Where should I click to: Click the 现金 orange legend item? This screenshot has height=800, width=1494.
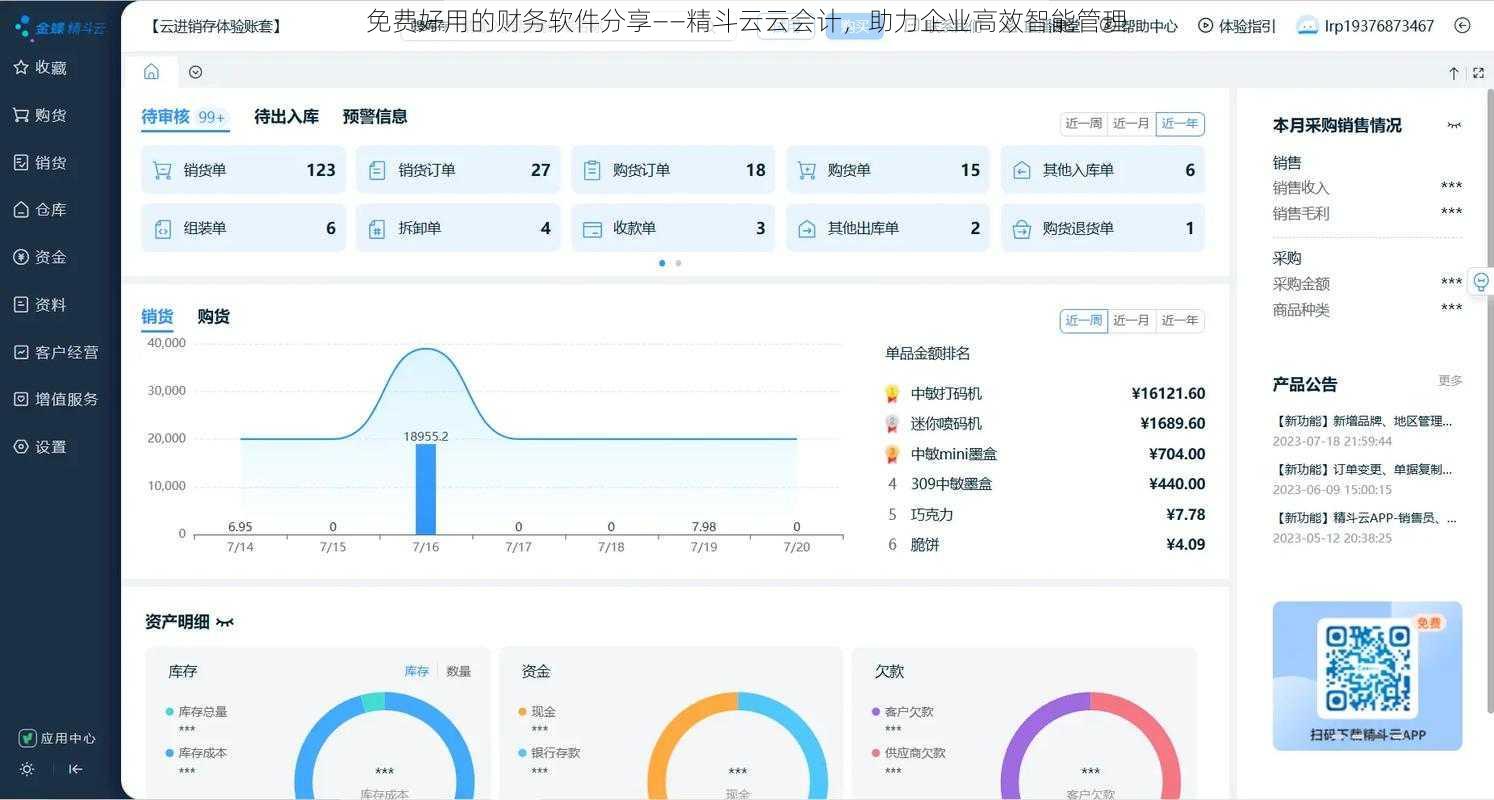pos(537,712)
